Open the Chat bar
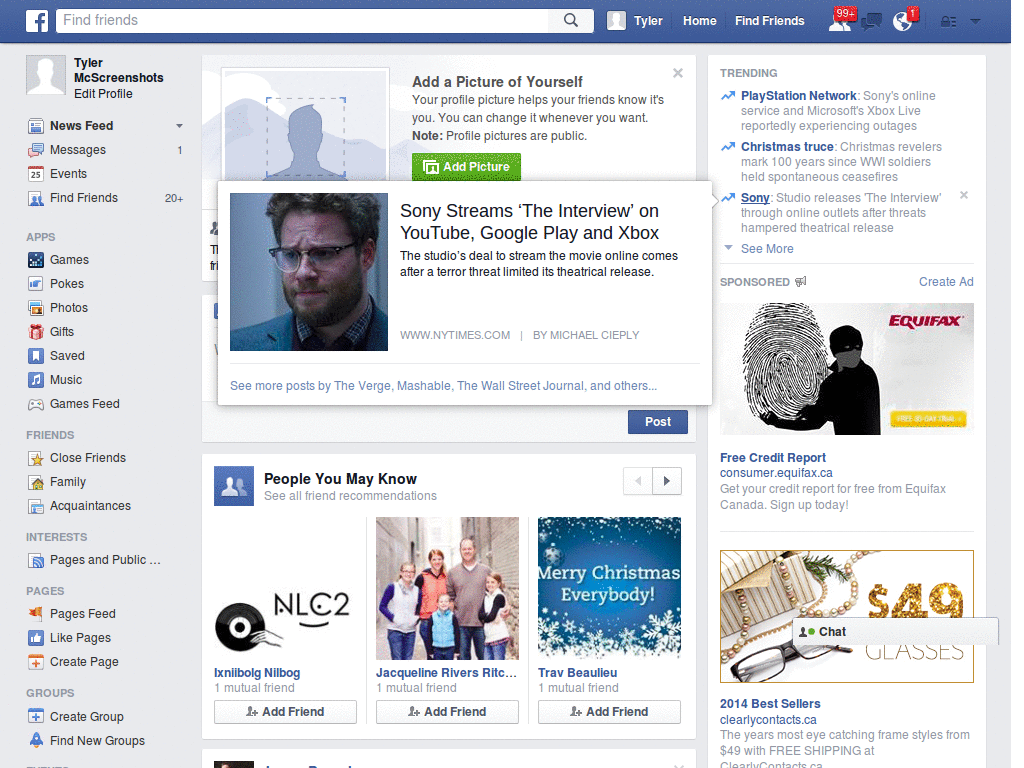1024x768 pixels. point(895,632)
